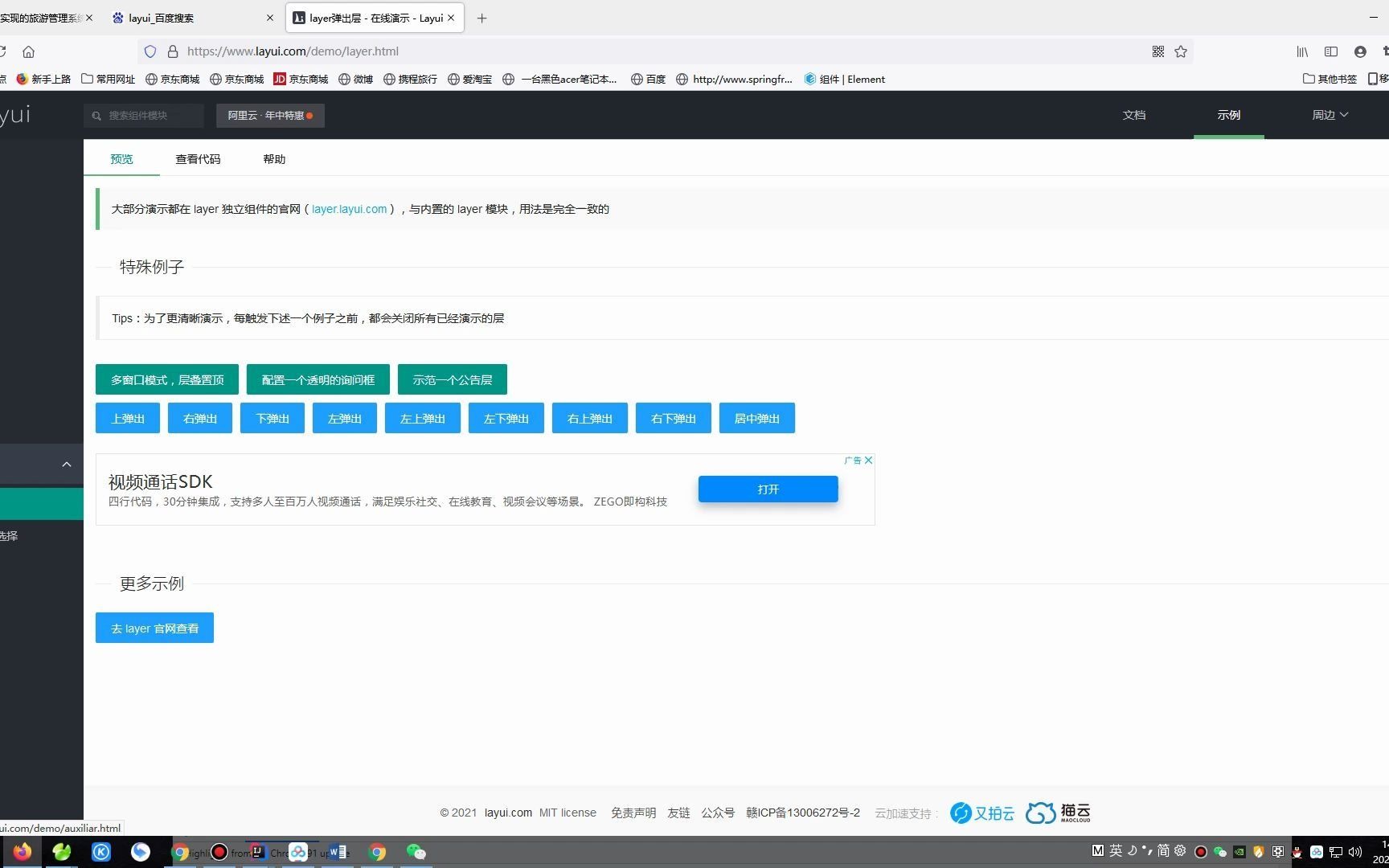Open Word from the taskbar
Viewport: 1389px width, 868px height.
point(338,852)
